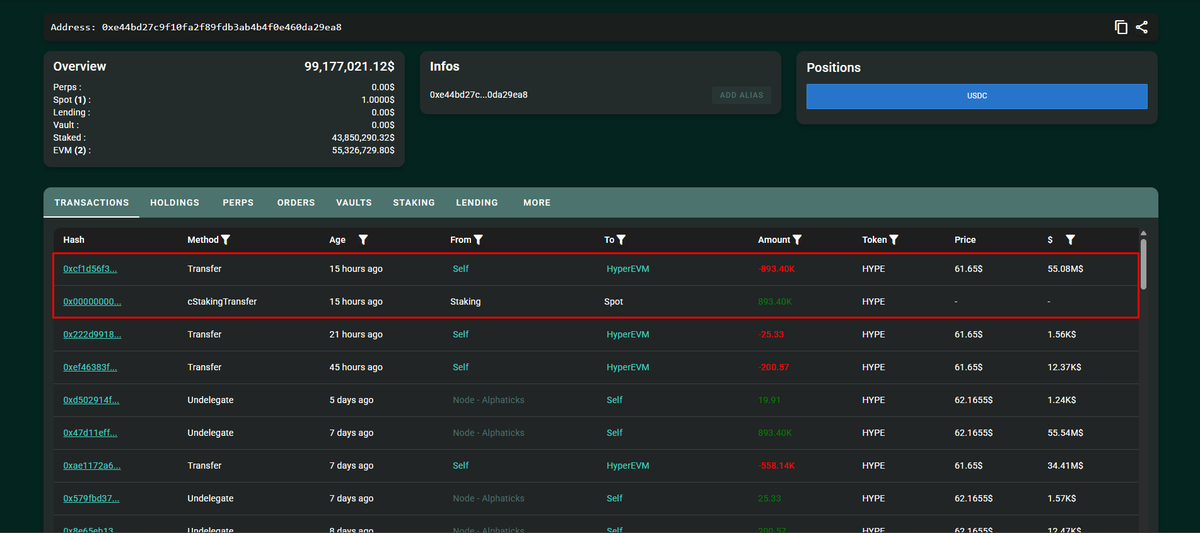The width and height of the screenshot is (1200, 533).
Task: Open transaction hash 0x47d11eff
Action: 90,433
